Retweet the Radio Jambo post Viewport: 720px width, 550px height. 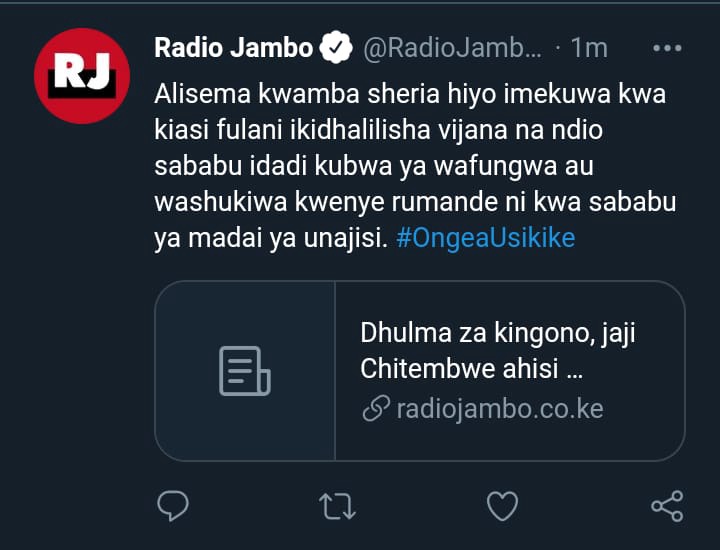(x=338, y=506)
